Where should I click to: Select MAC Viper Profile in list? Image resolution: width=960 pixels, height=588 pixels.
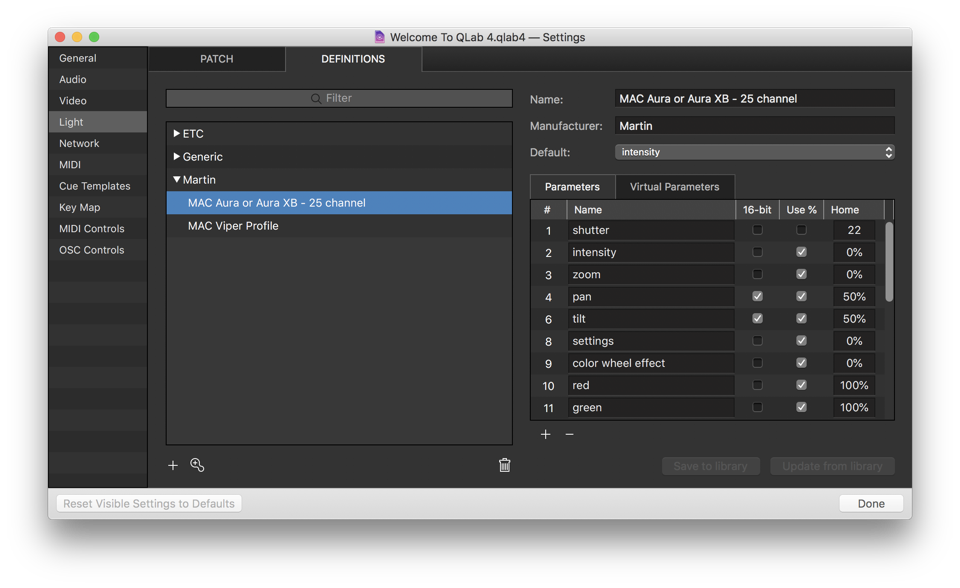point(233,226)
